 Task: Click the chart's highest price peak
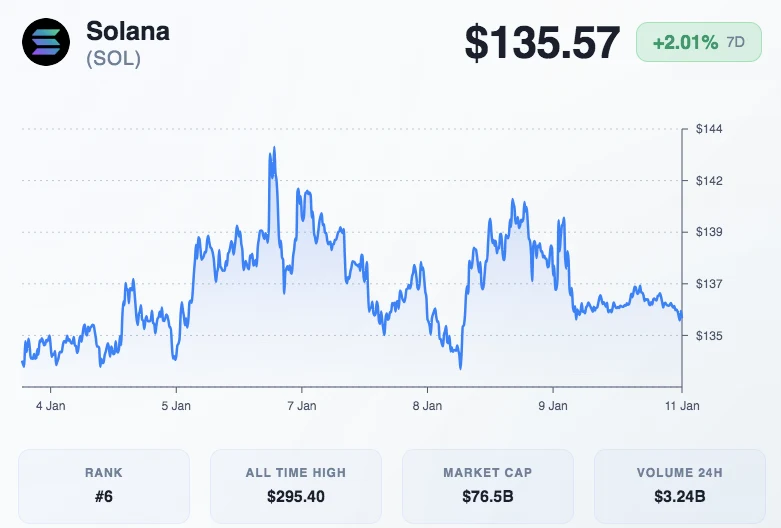(273, 149)
